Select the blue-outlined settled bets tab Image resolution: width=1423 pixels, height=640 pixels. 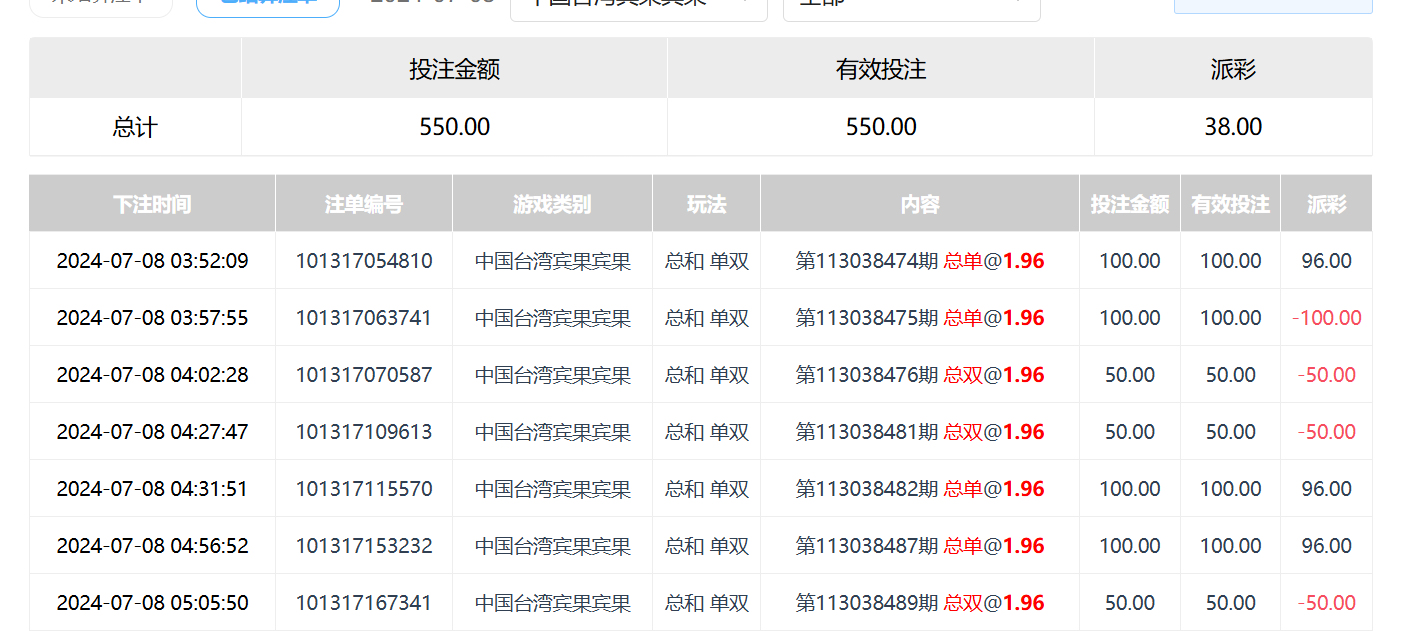[x=267, y=5]
